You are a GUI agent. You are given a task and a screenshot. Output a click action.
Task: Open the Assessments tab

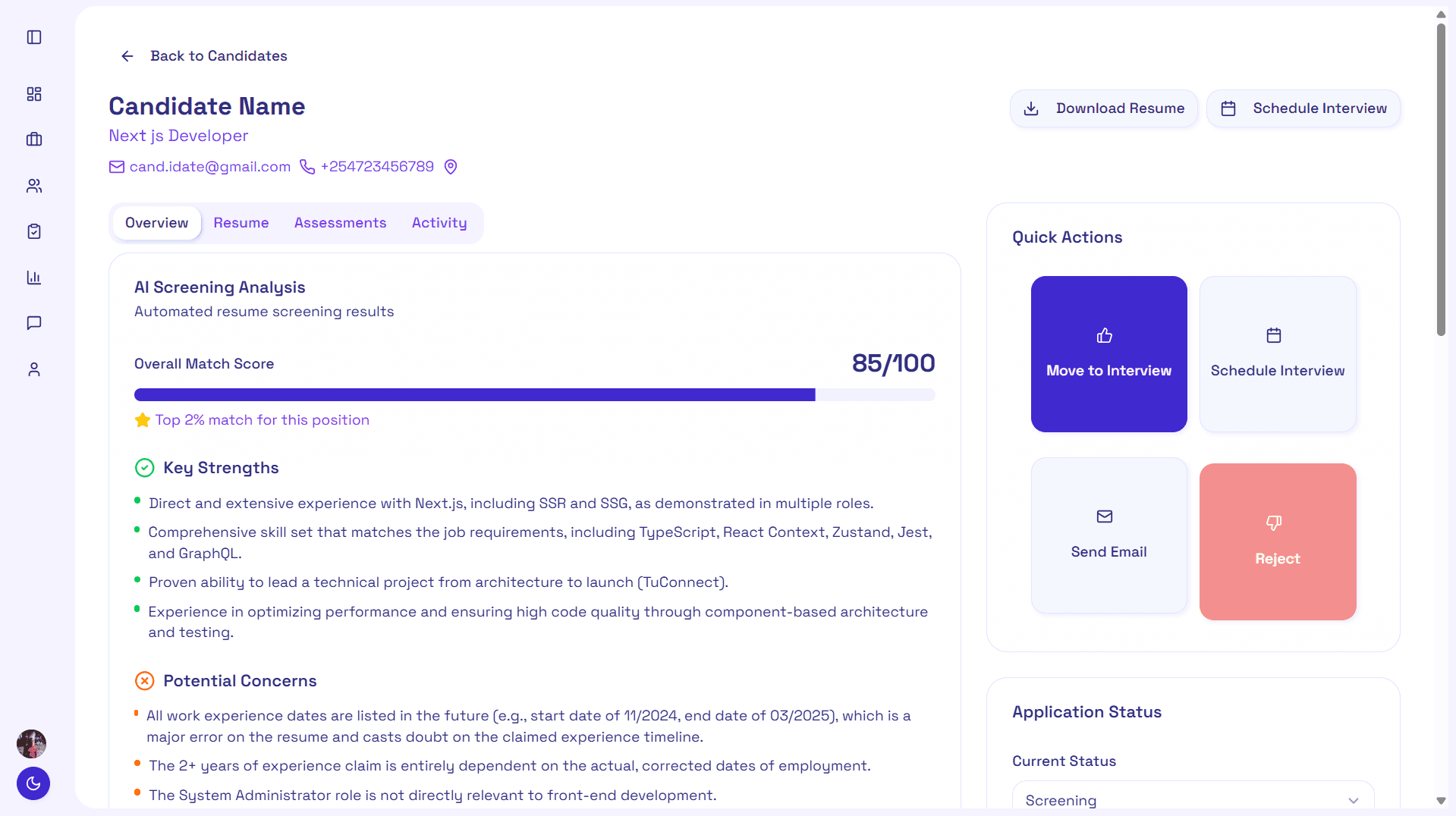tap(340, 222)
